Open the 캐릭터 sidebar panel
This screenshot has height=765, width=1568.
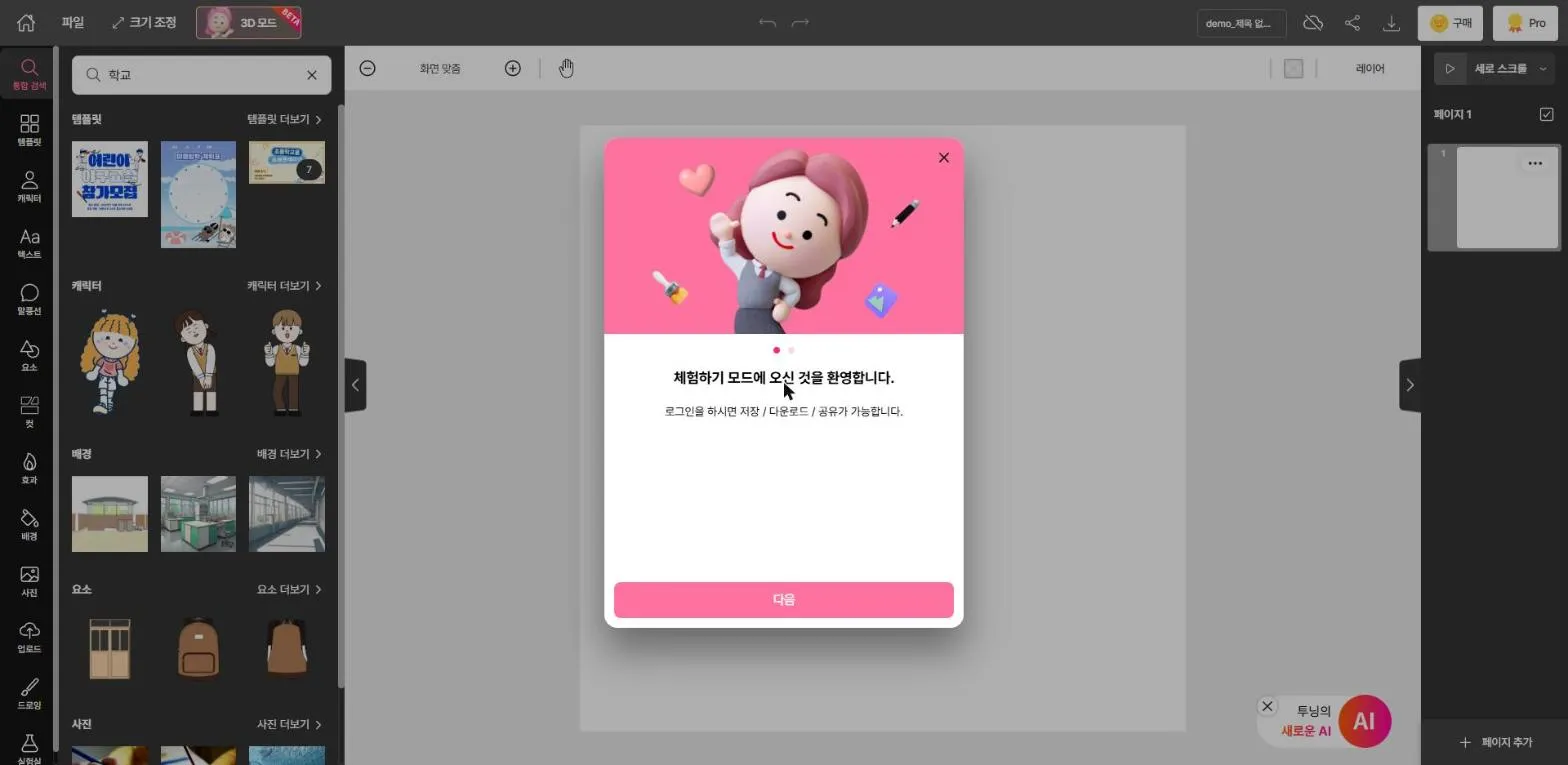pos(29,187)
